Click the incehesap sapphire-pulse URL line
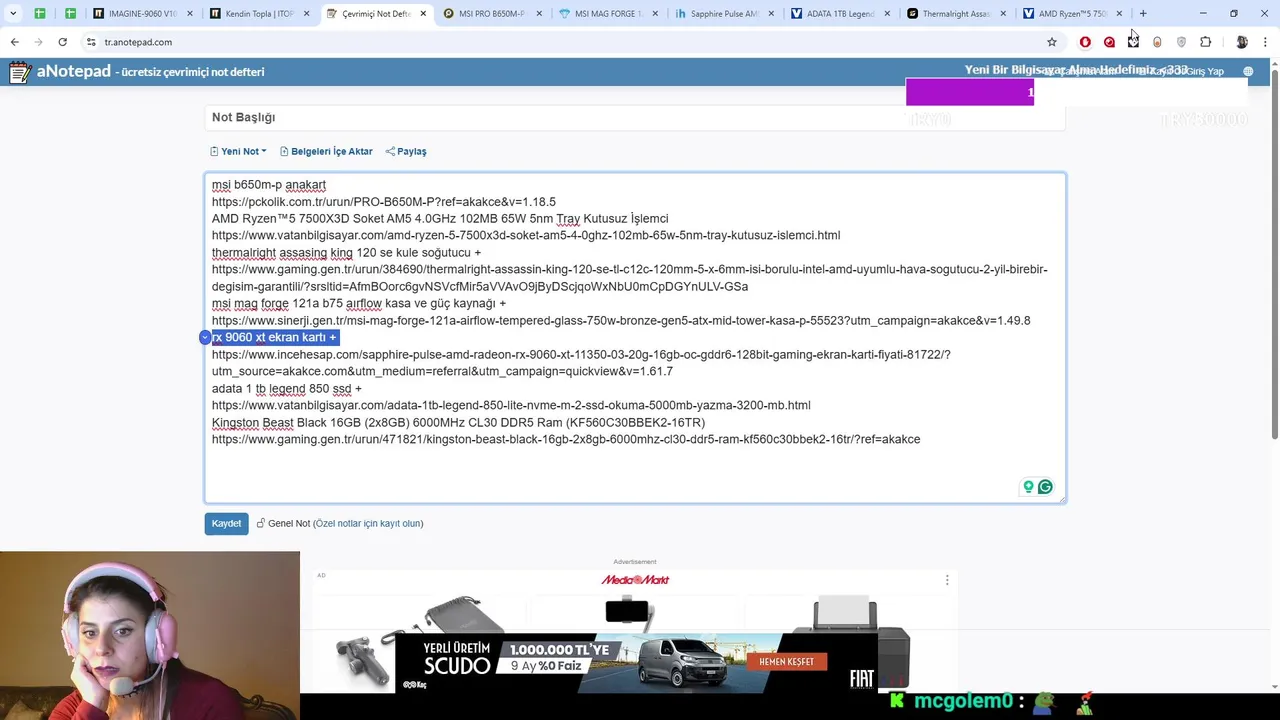1280x720 pixels. (x=580, y=363)
